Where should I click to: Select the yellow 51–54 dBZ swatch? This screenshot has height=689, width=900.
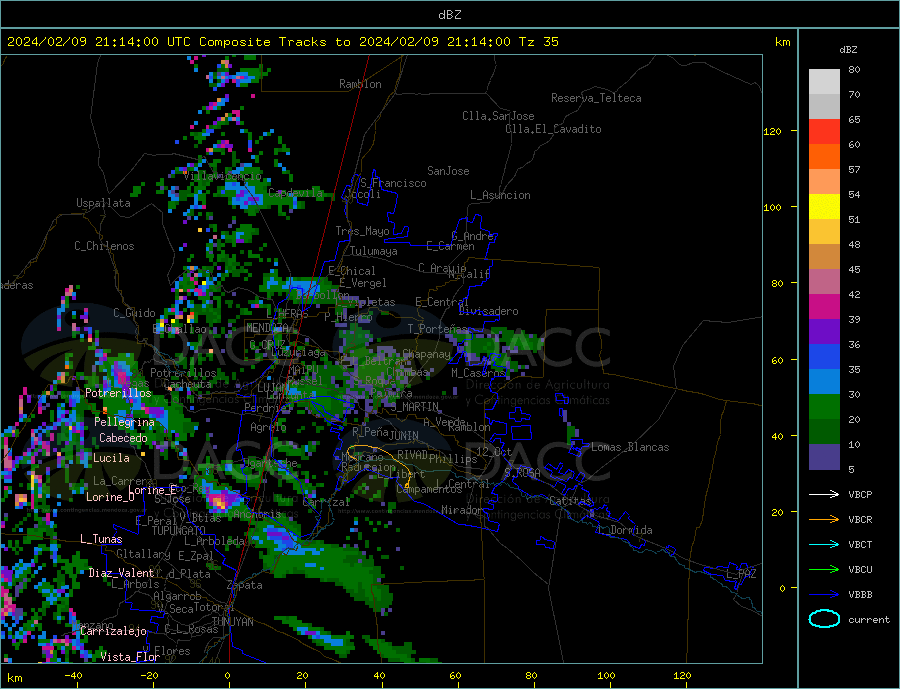(824, 207)
